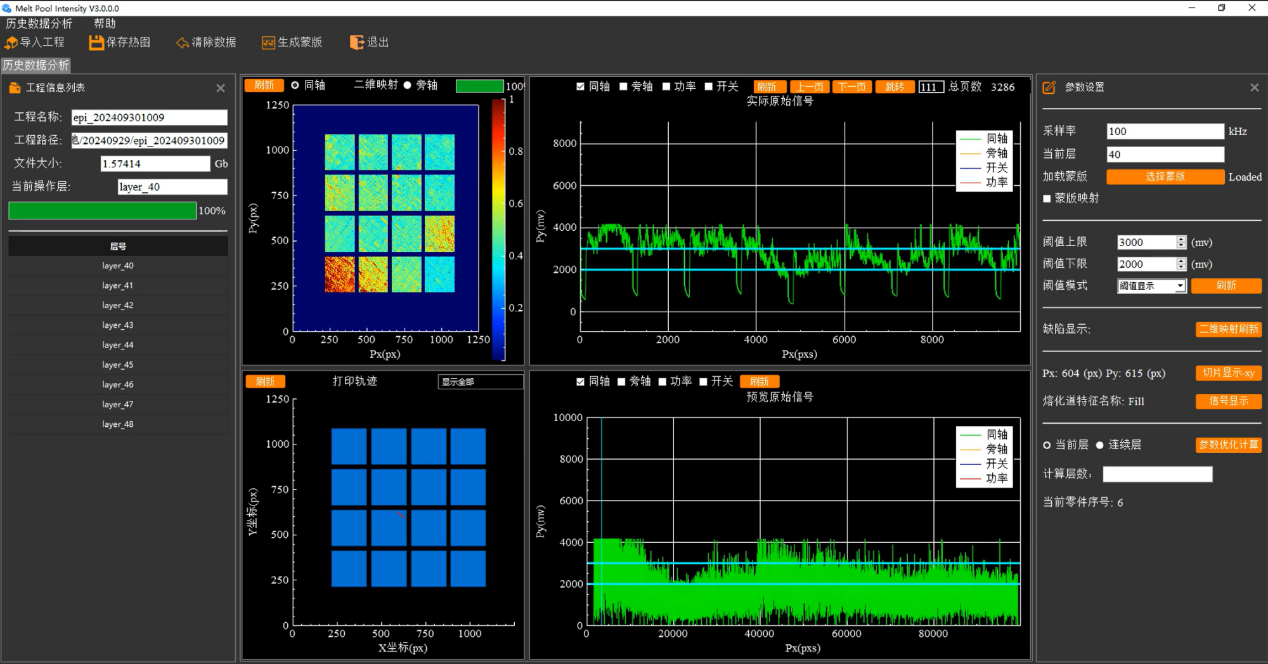Select layer_45 in the layer list
The height and width of the screenshot is (664, 1268).
click(x=118, y=365)
